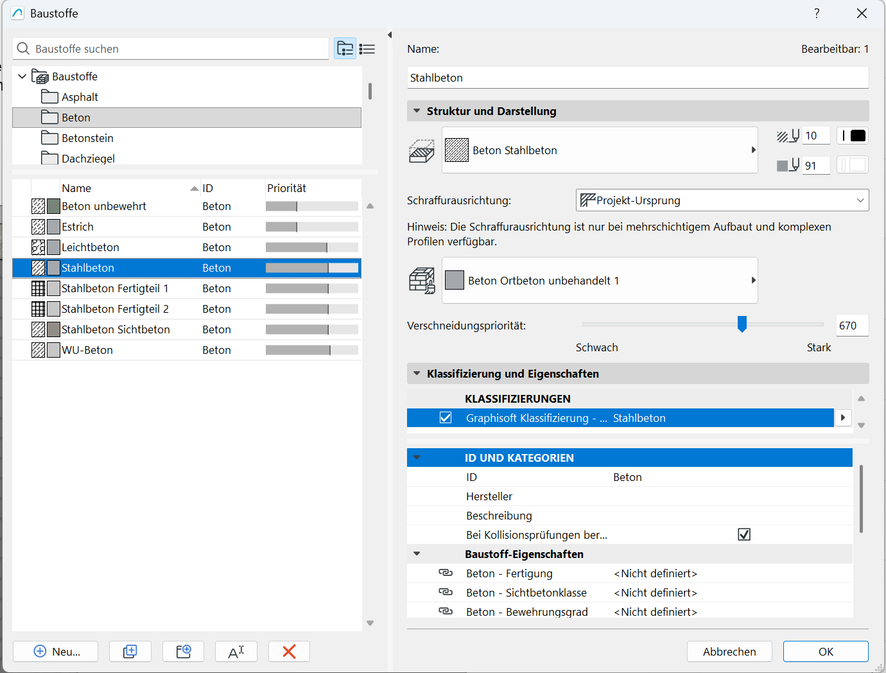This screenshot has height=673, width=886.
Task: Click the priority value field 670
Action: pos(852,325)
